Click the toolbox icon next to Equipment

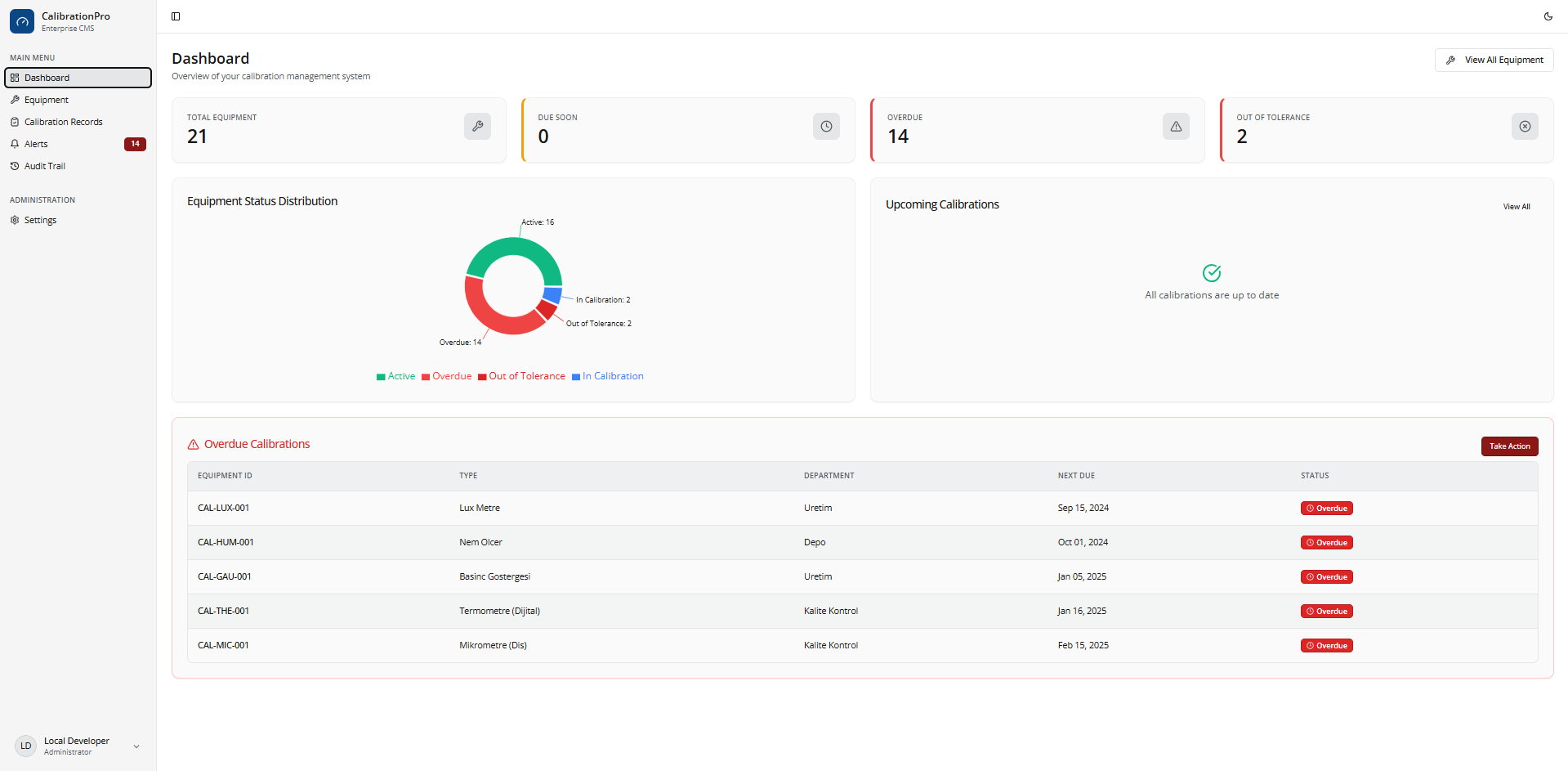(15, 99)
